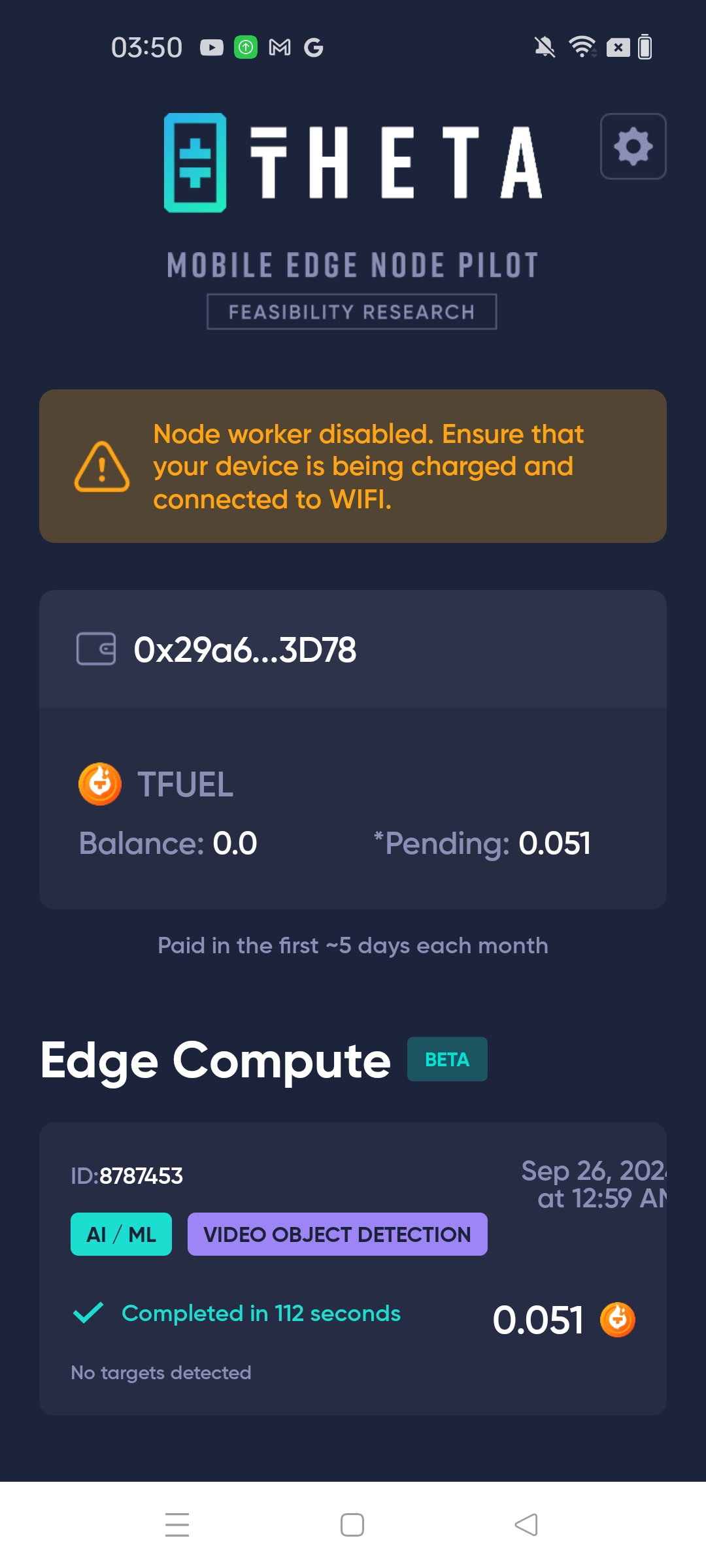Image resolution: width=706 pixels, height=1568 pixels.
Task: Tap the green checkmark on the completed job
Action: click(x=88, y=1313)
